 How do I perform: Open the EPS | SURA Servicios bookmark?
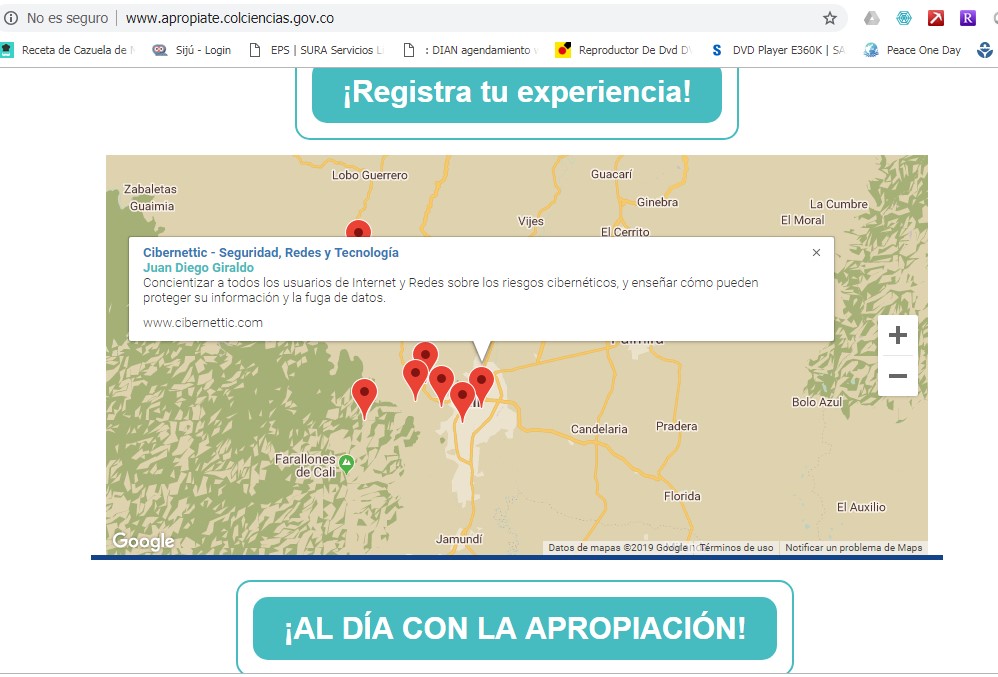[x=316, y=50]
